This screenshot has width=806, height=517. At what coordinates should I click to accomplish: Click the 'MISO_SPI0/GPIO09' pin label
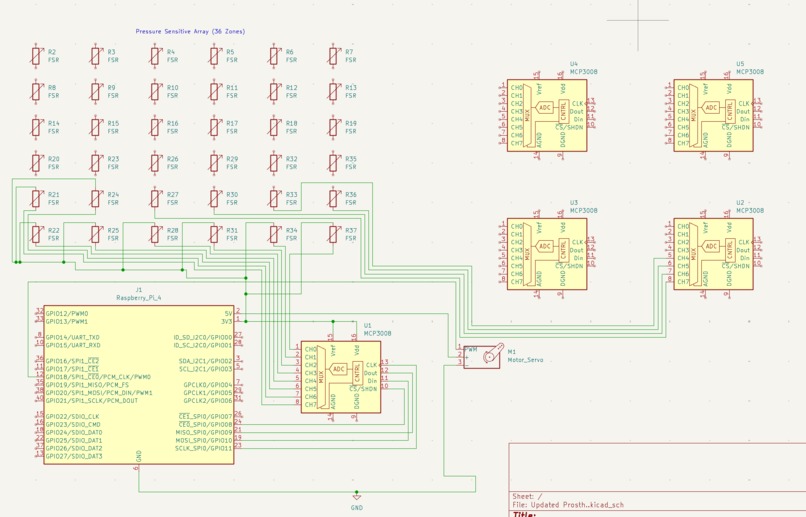[204, 432]
